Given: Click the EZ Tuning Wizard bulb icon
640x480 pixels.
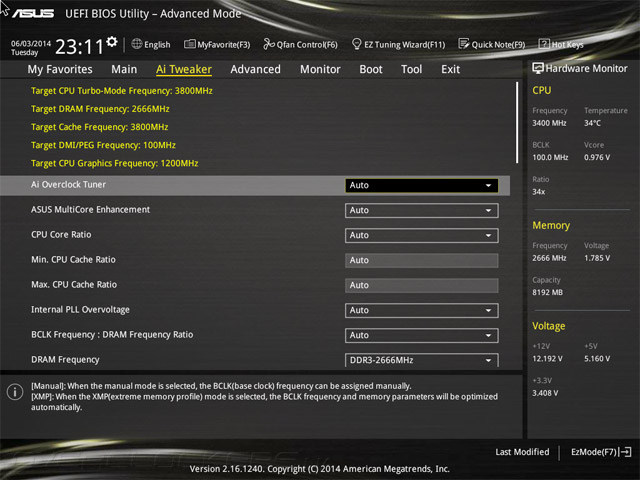Looking at the screenshot, I should pyautogui.click(x=356, y=44).
